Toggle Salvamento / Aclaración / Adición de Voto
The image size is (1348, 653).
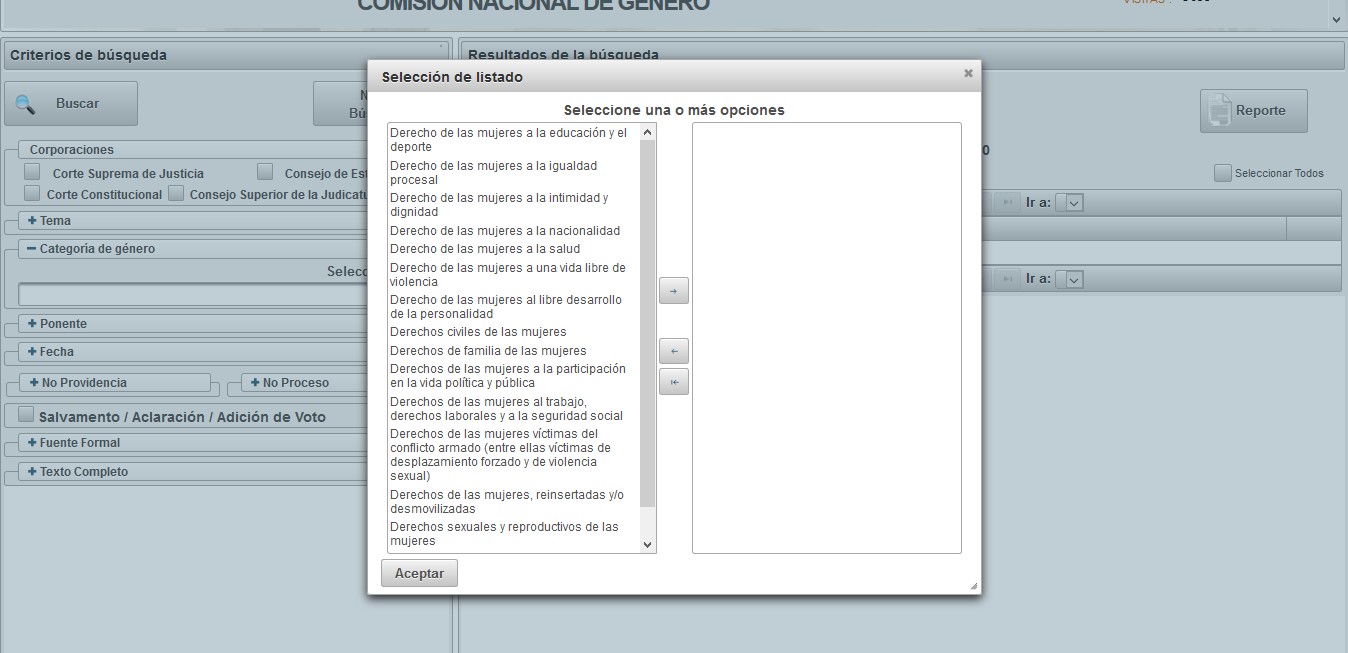click(26, 415)
